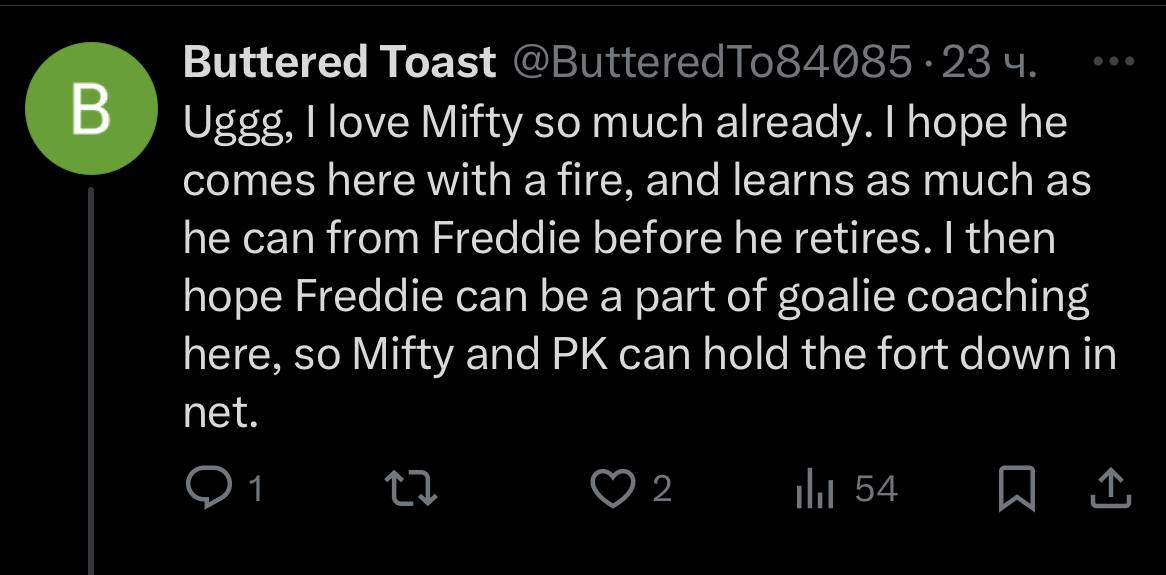
Task: Bookmark this tweet
Action: (x=1016, y=489)
